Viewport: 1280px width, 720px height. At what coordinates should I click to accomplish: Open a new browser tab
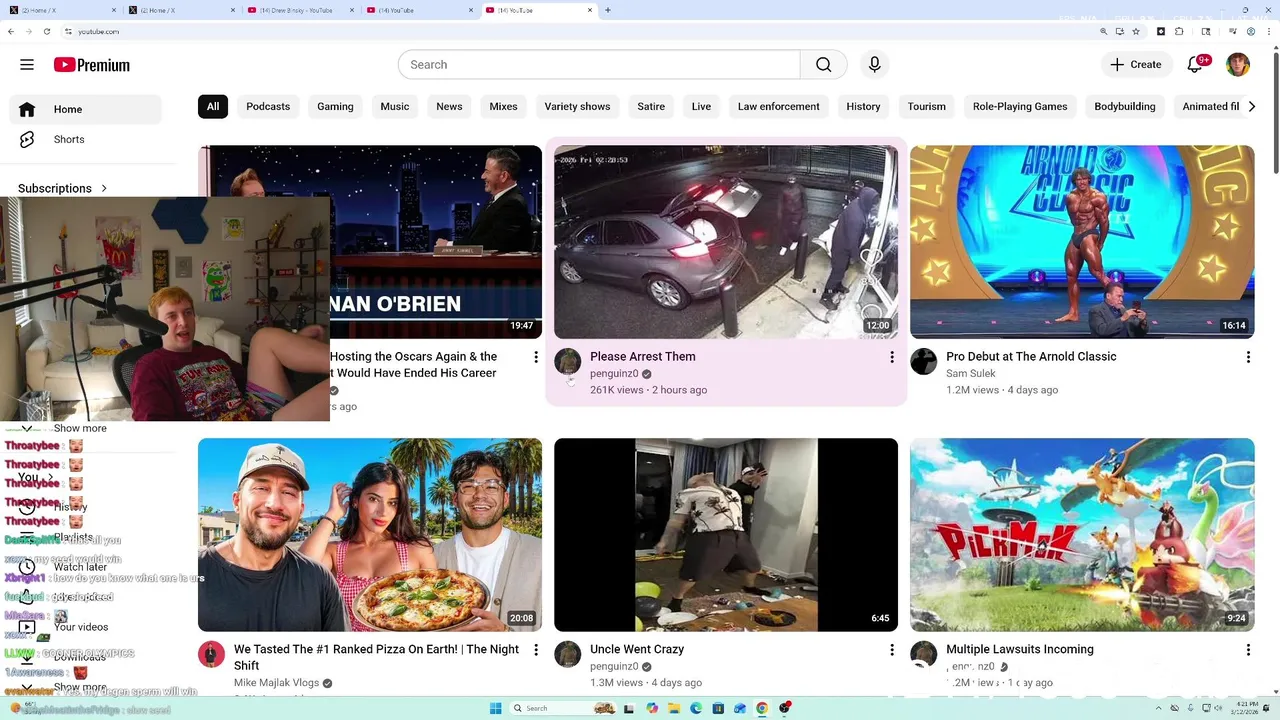608,10
